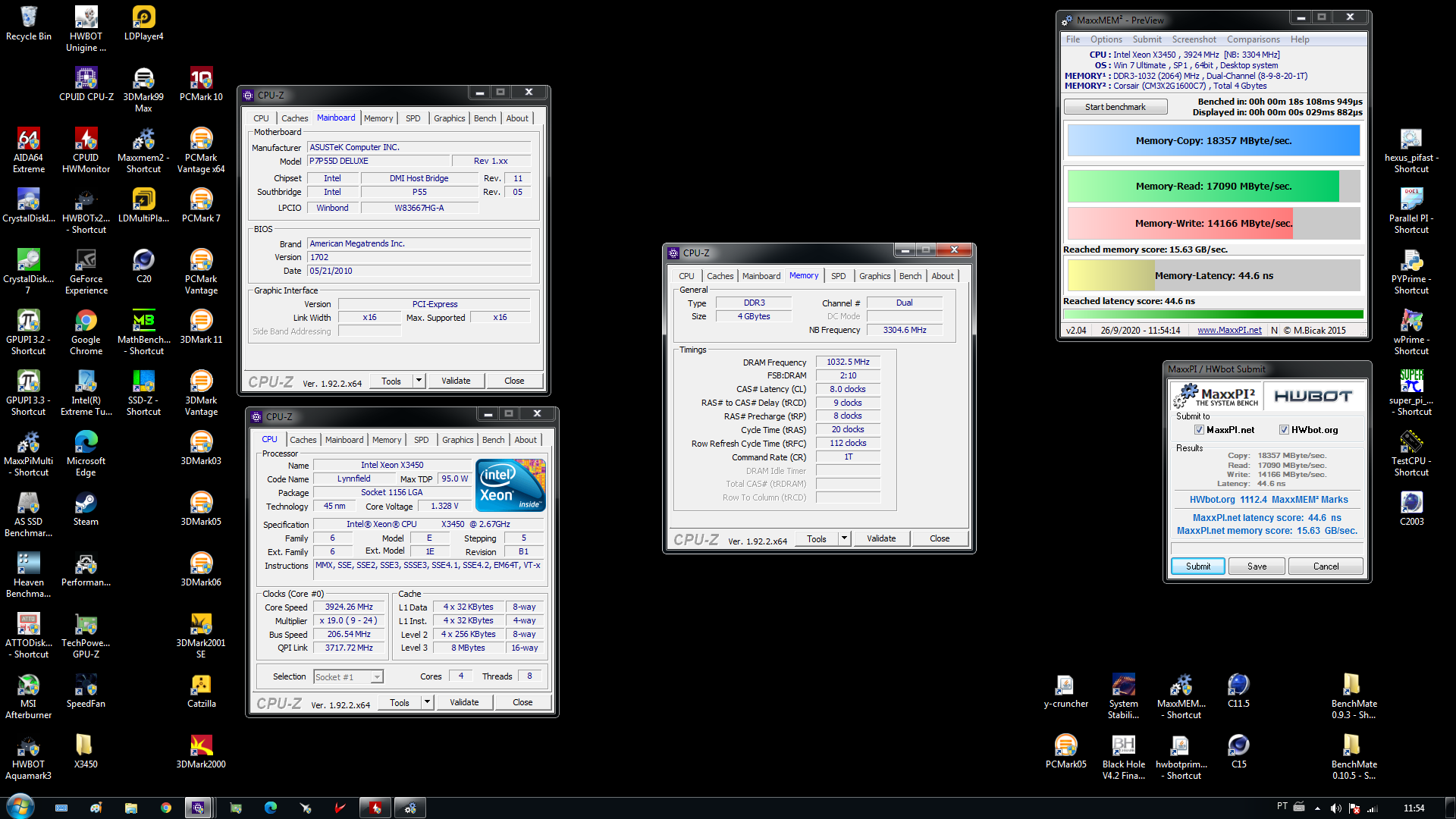Click taskbar clock showing 11:54
Viewport: 1456px width, 819px height.
pos(1414,808)
